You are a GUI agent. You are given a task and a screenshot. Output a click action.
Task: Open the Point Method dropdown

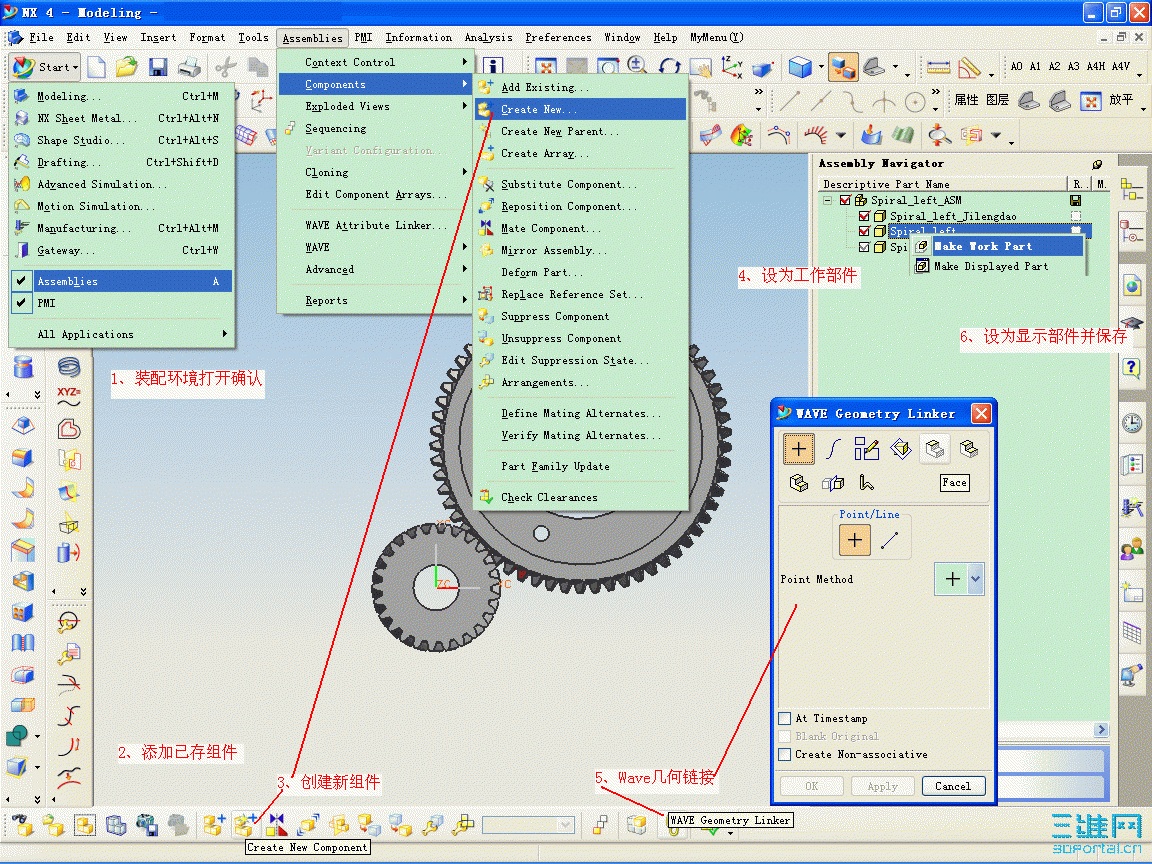pyautogui.click(x=975, y=579)
